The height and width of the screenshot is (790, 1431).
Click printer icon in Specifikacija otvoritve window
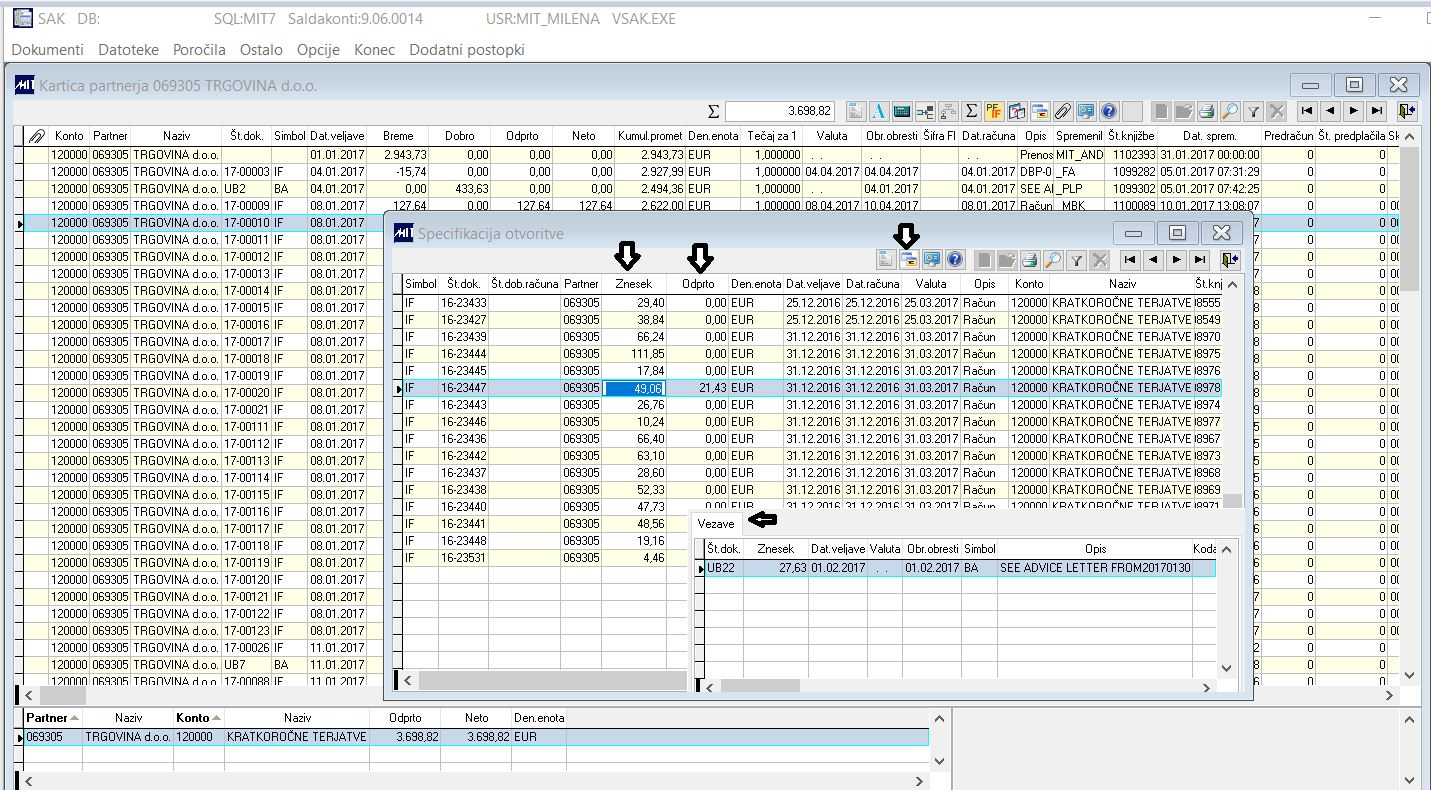pyautogui.click(x=1029, y=260)
